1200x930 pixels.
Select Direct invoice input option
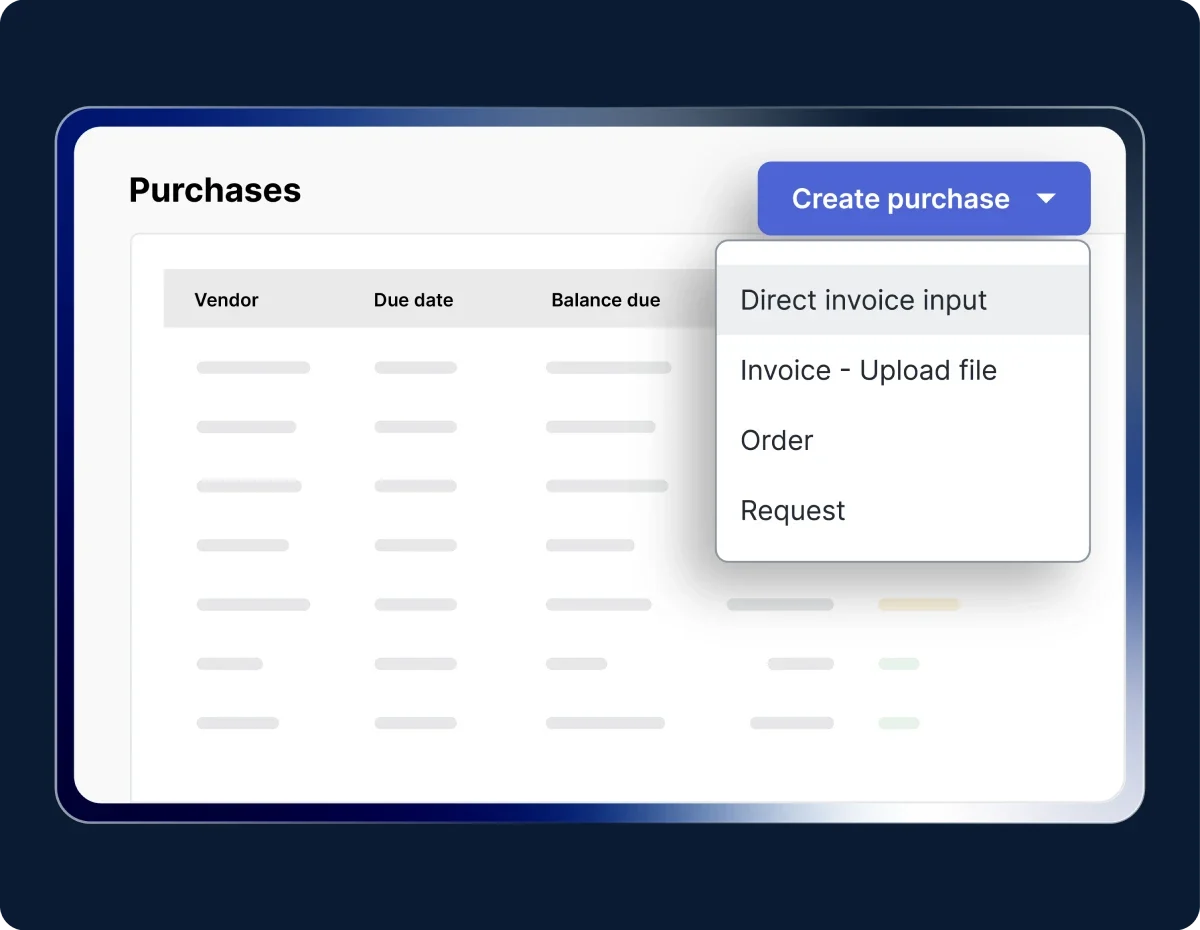(x=863, y=301)
